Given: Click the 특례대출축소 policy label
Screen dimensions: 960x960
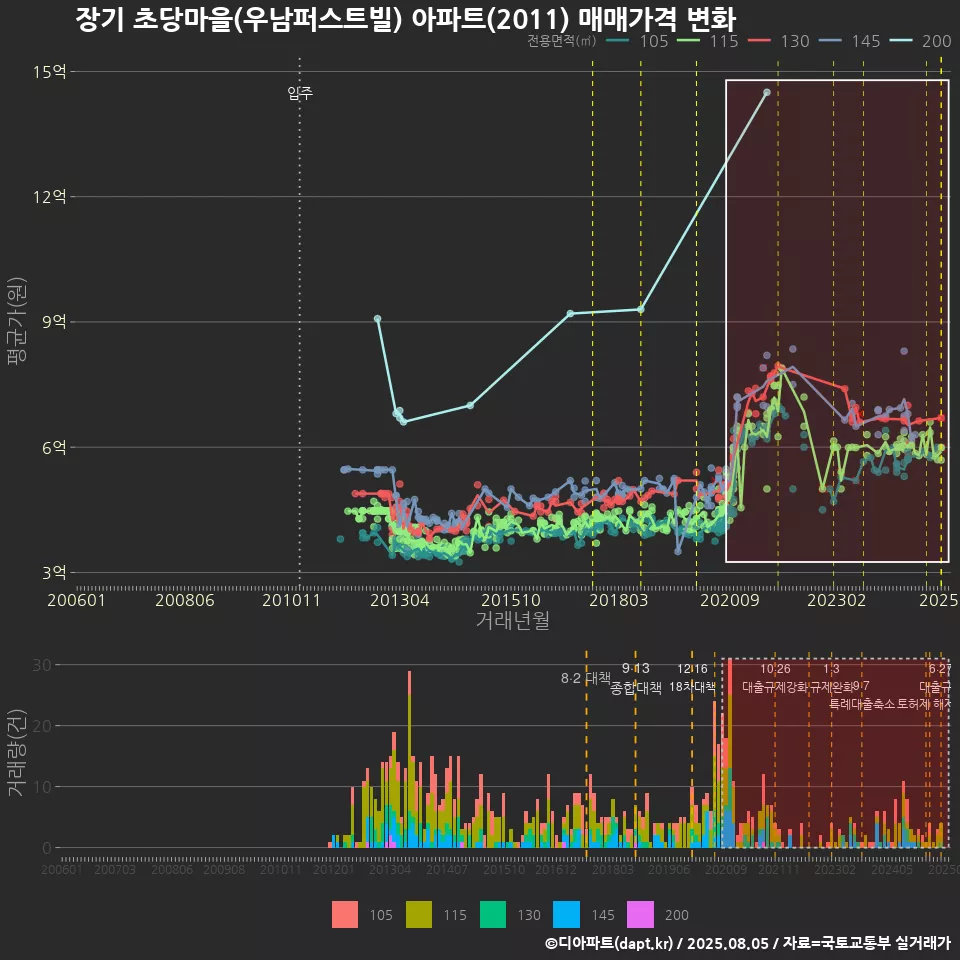Looking at the screenshot, I should [862, 704].
